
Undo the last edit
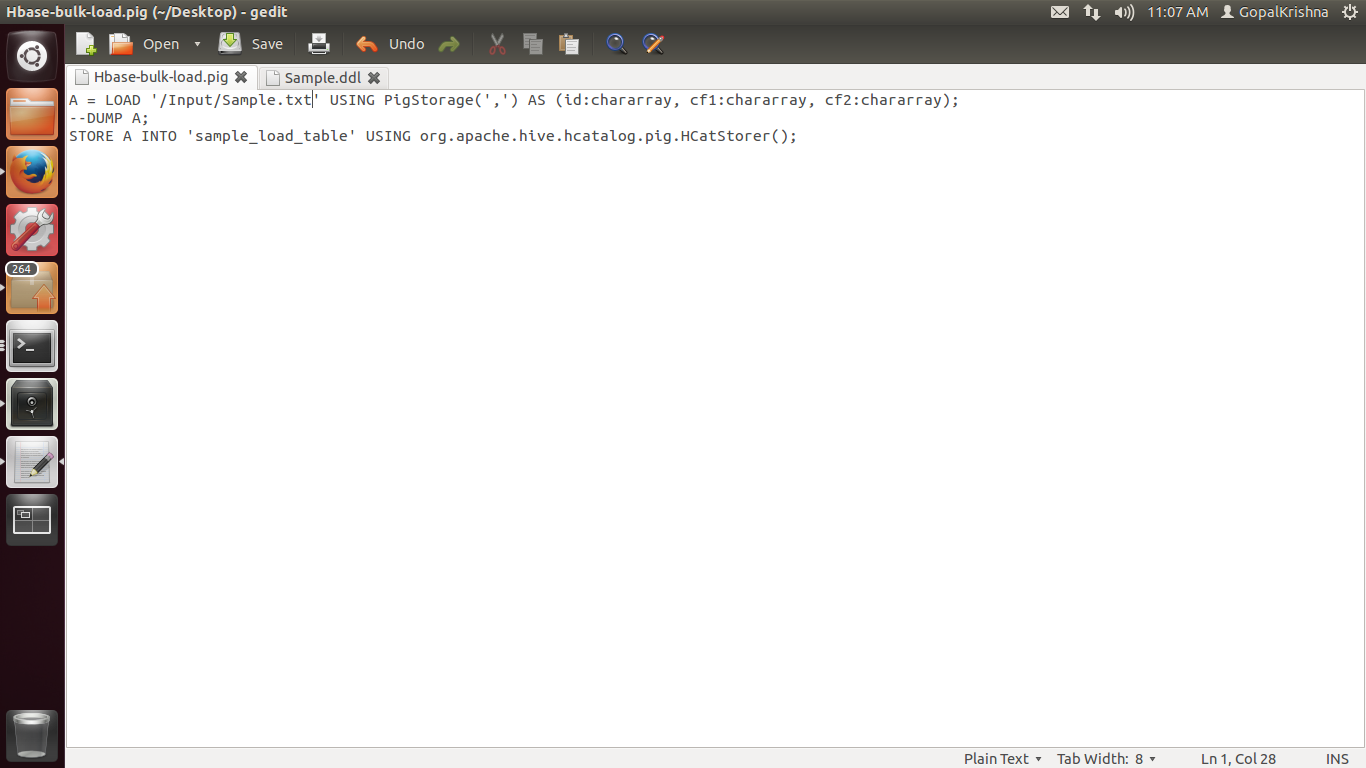pyautogui.click(x=389, y=44)
